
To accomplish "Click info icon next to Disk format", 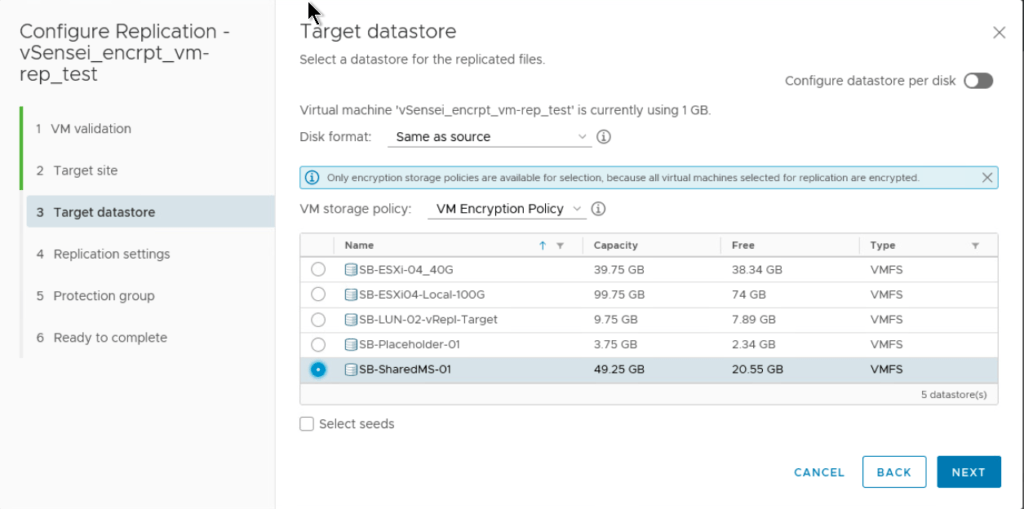I will [x=604, y=137].
